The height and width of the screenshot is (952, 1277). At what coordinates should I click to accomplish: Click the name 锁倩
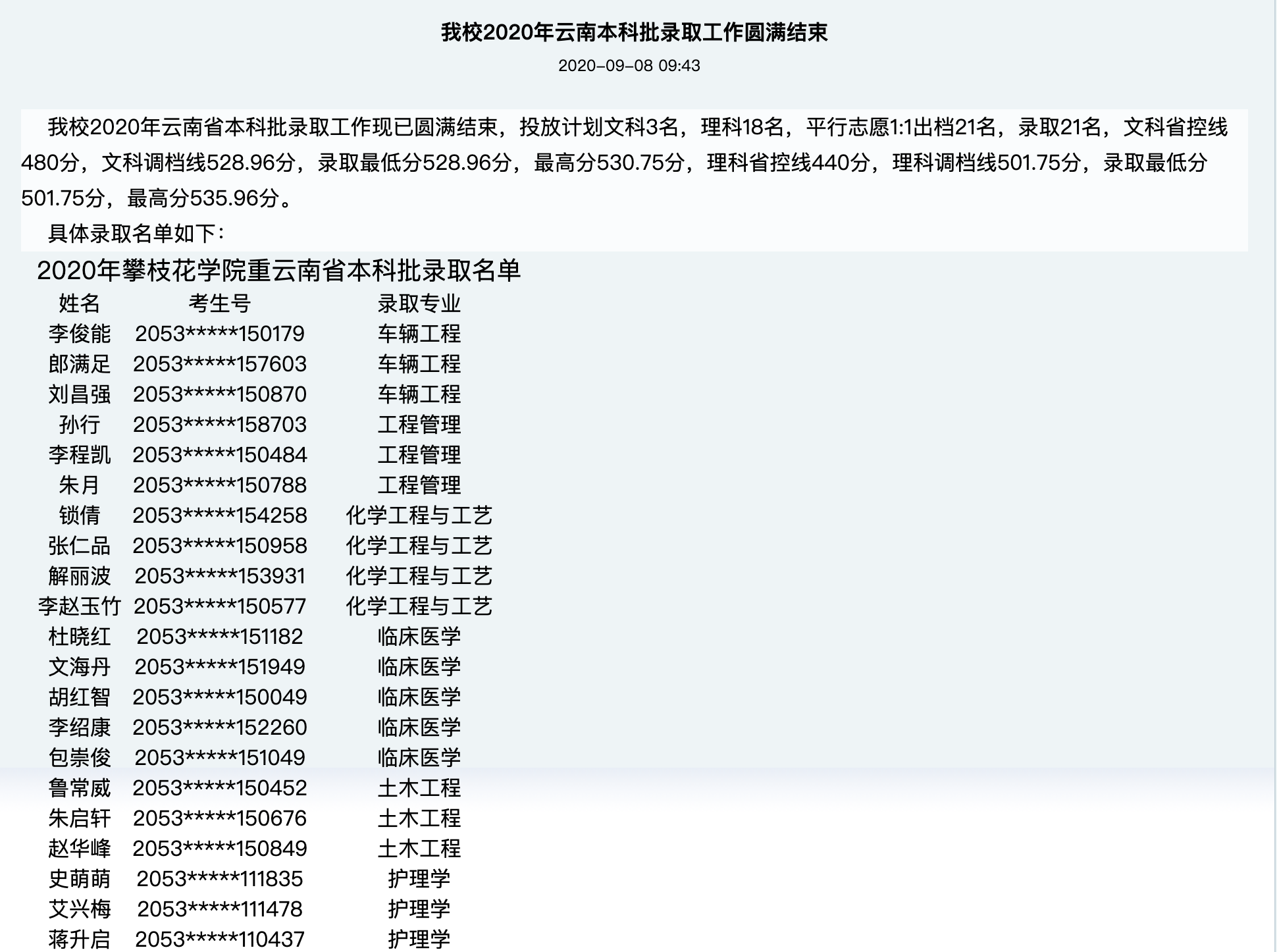tap(79, 516)
